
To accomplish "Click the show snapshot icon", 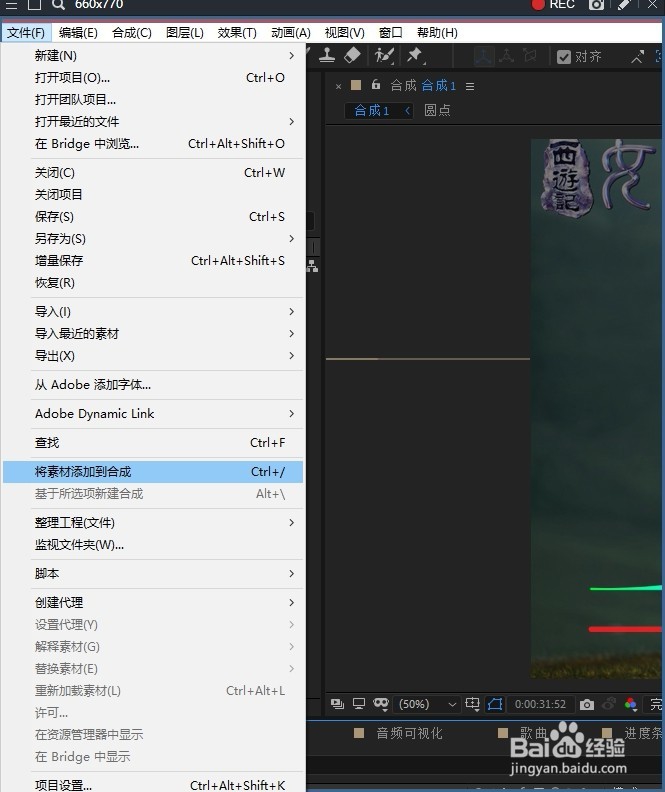I will (x=609, y=704).
